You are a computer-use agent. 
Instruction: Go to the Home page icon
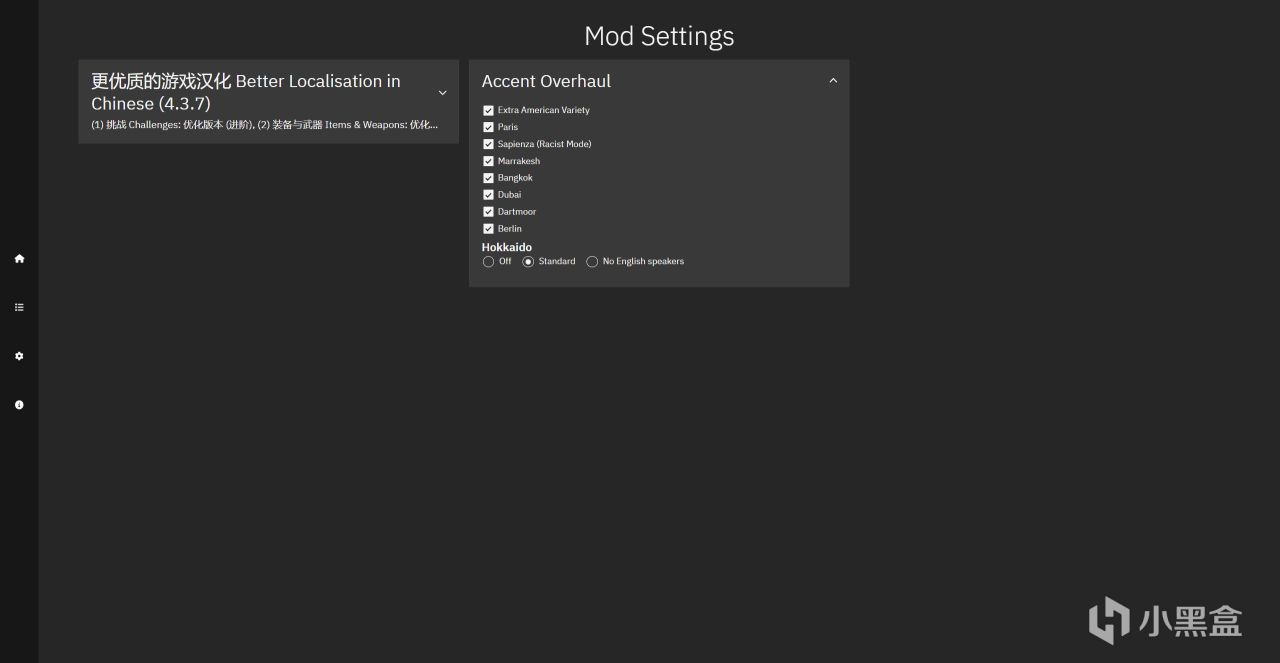[19, 259]
